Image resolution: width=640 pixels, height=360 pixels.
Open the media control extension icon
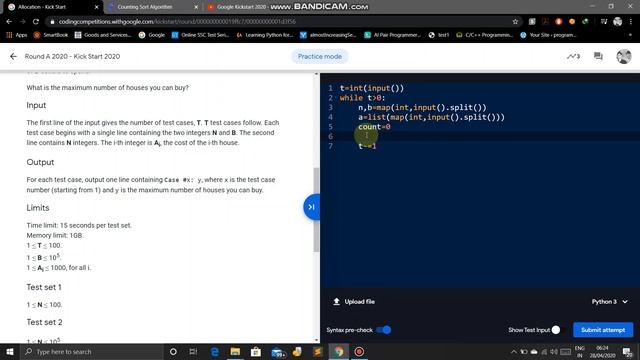(604, 22)
